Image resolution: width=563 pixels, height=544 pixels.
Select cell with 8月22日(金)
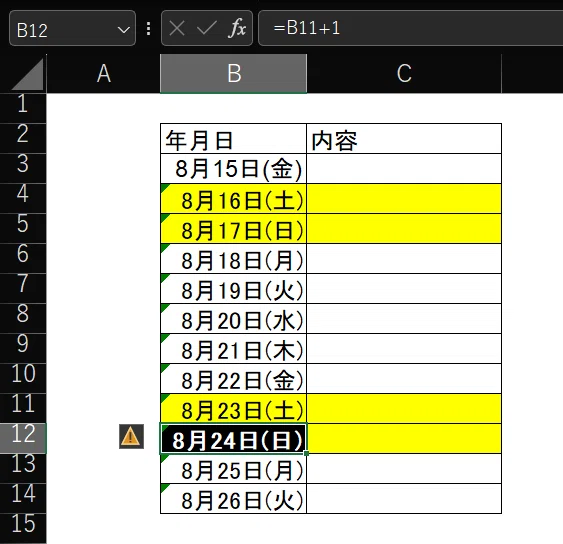coord(233,378)
